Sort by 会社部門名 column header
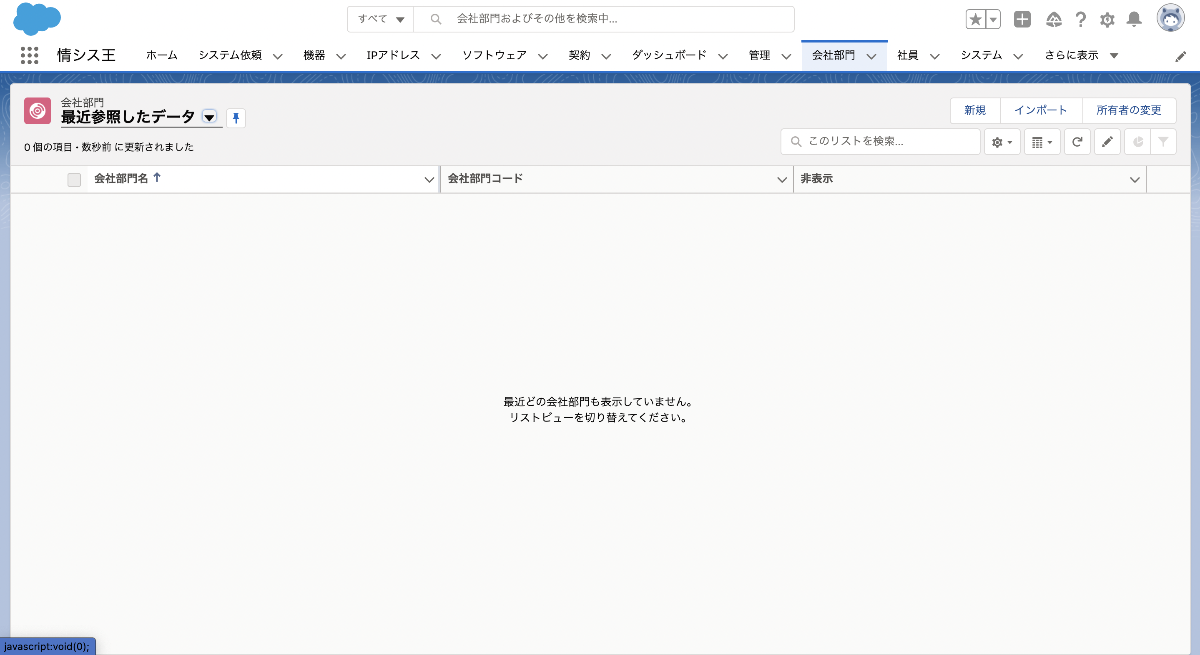This screenshot has height=655, width=1200. (x=121, y=179)
